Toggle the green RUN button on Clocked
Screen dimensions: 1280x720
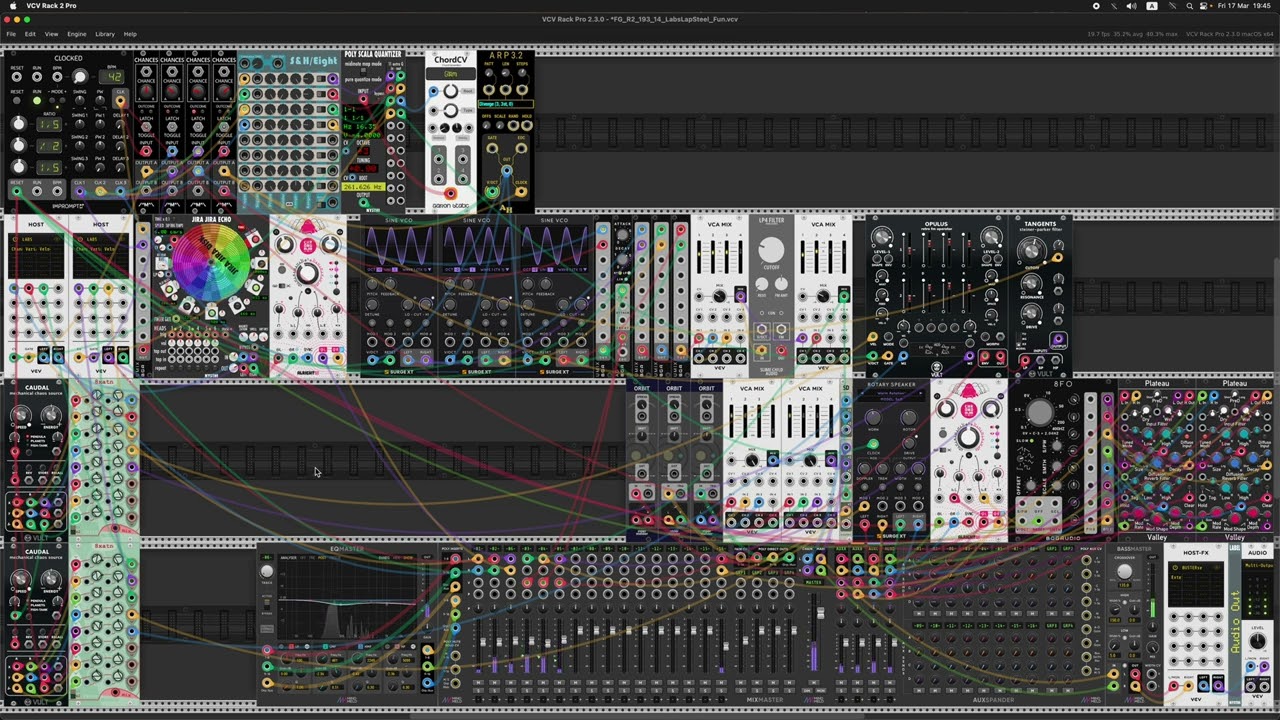click(x=37, y=101)
